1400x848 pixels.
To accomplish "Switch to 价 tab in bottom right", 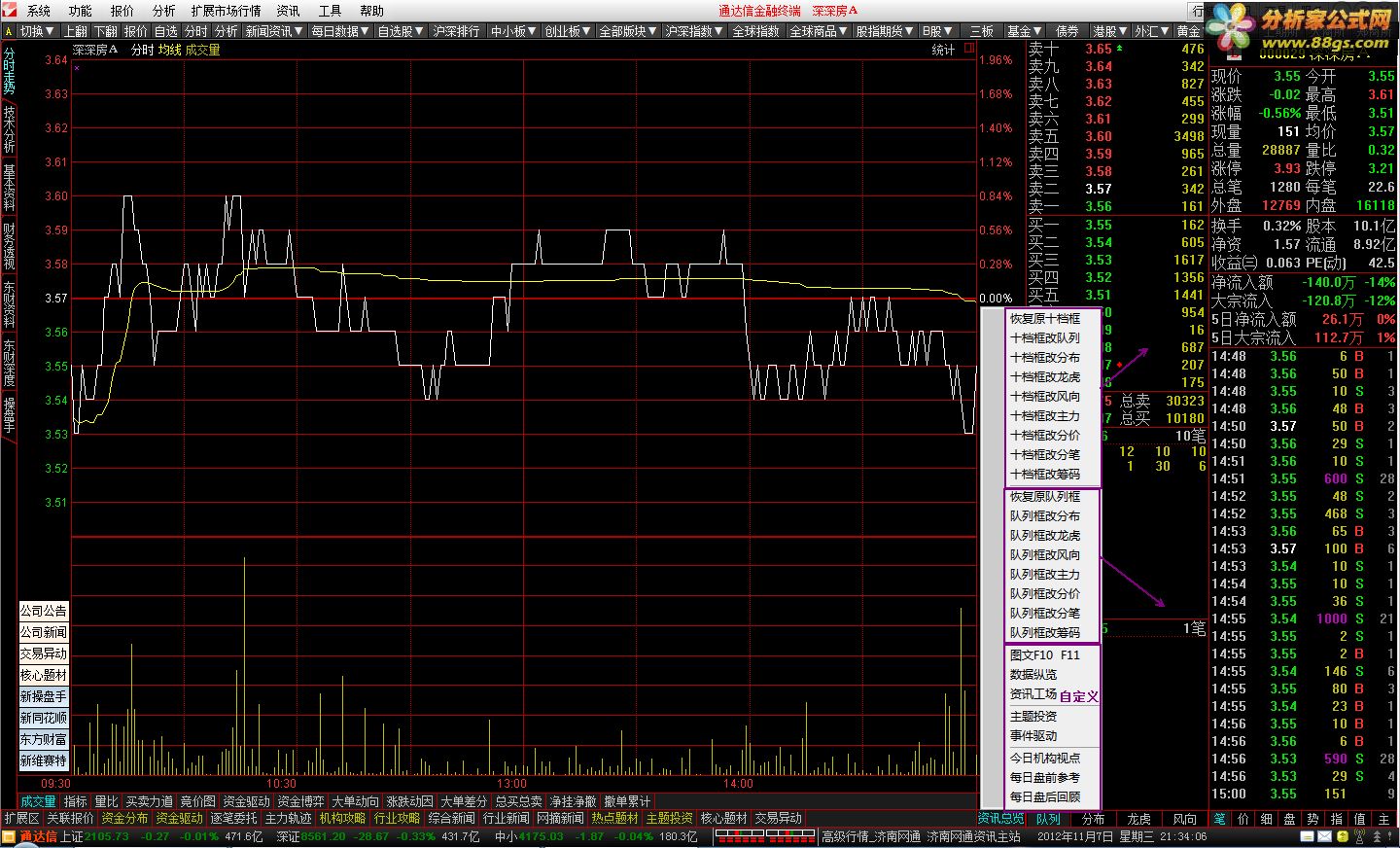I will click(x=1242, y=819).
